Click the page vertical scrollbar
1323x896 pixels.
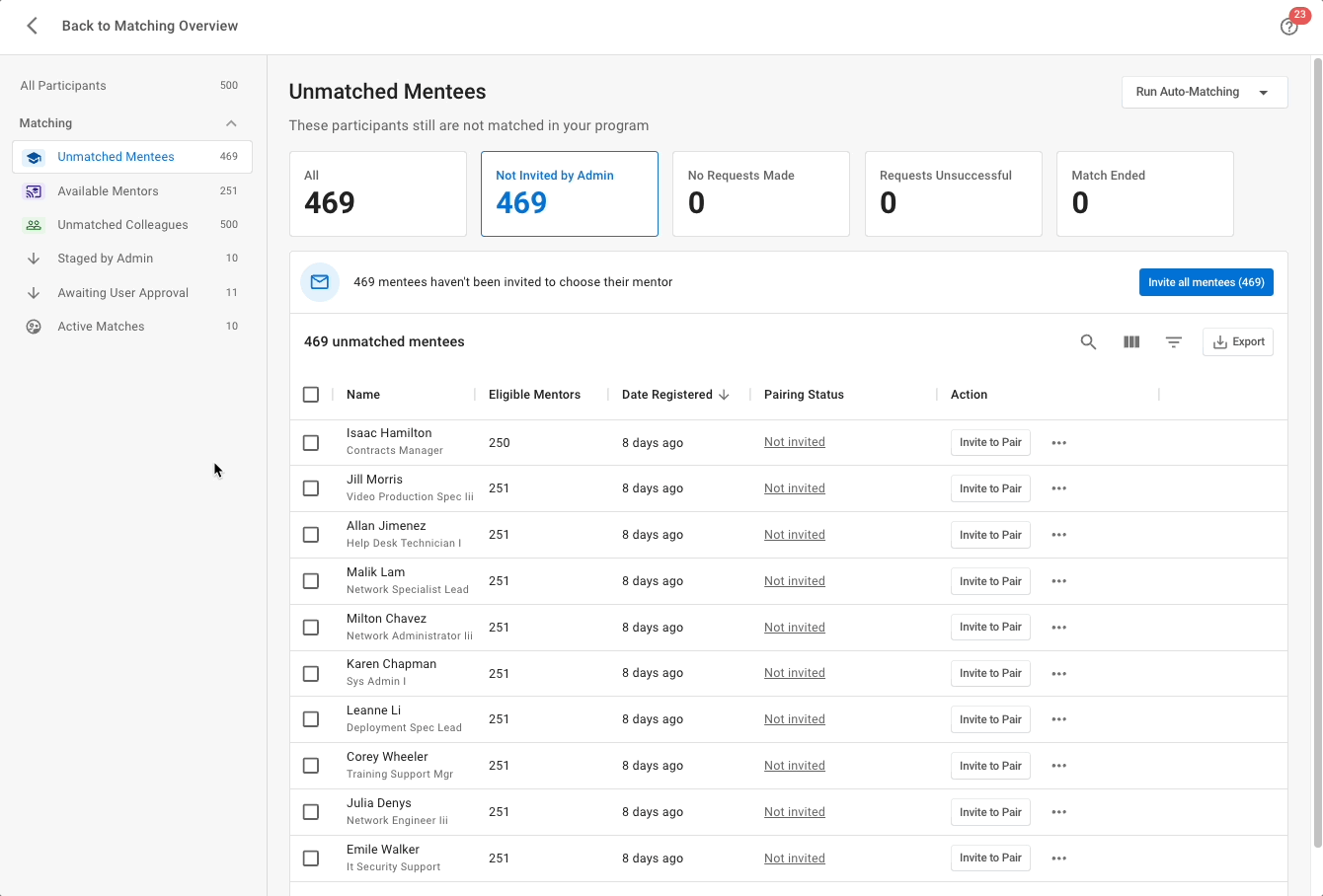point(1317,454)
